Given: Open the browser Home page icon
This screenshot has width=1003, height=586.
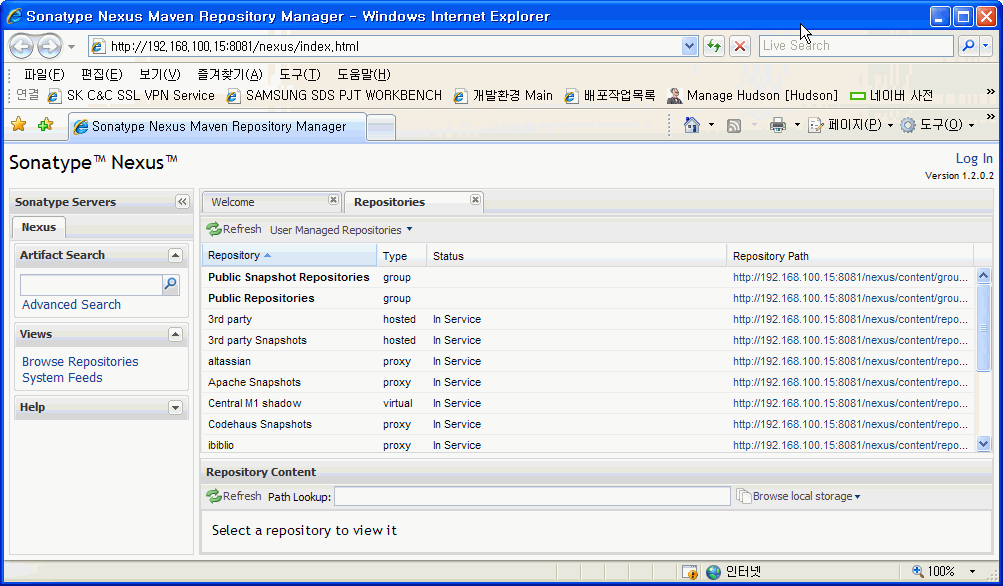Looking at the screenshot, I should (691, 125).
